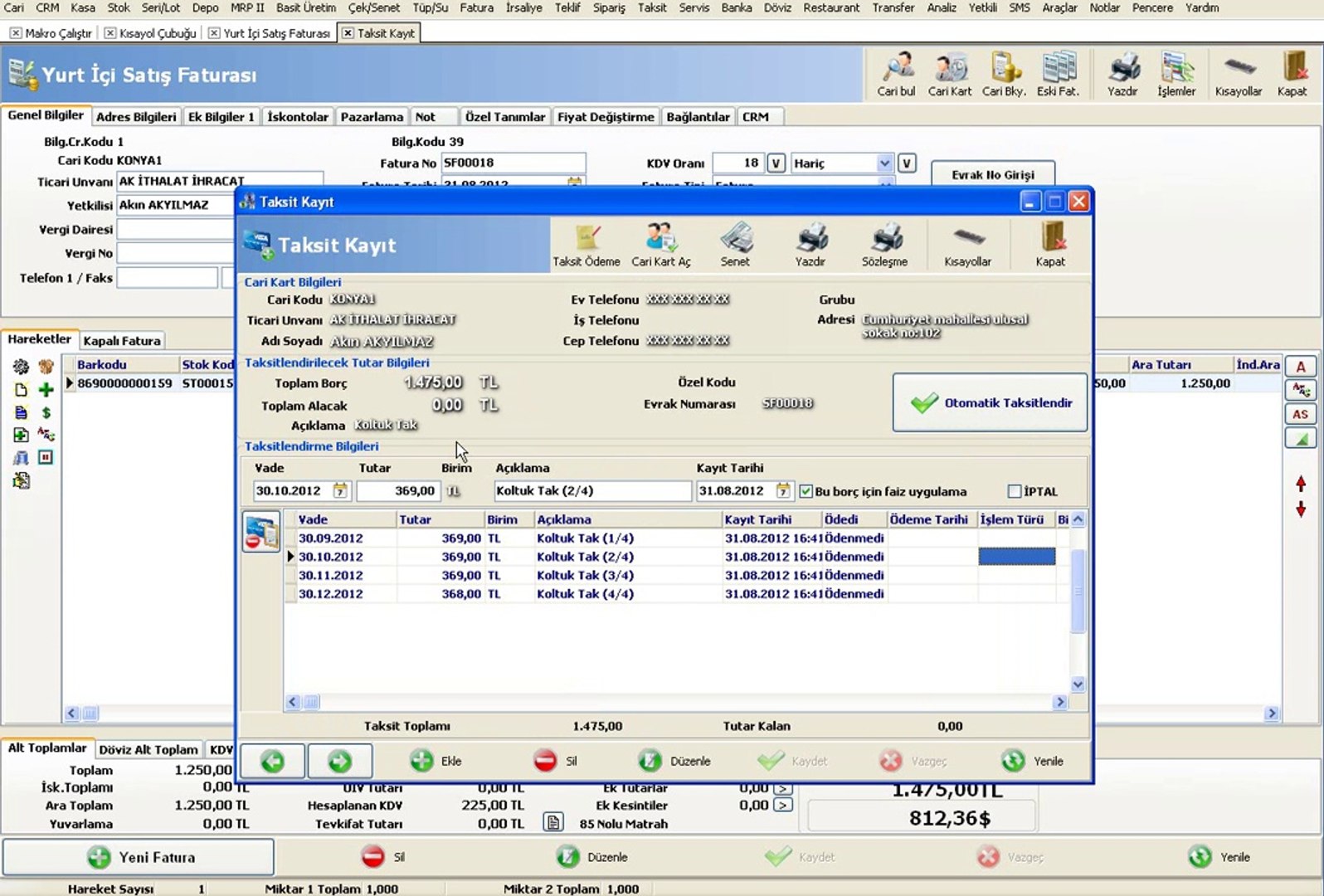Go to next record with green right arrow

coord(339,761)
